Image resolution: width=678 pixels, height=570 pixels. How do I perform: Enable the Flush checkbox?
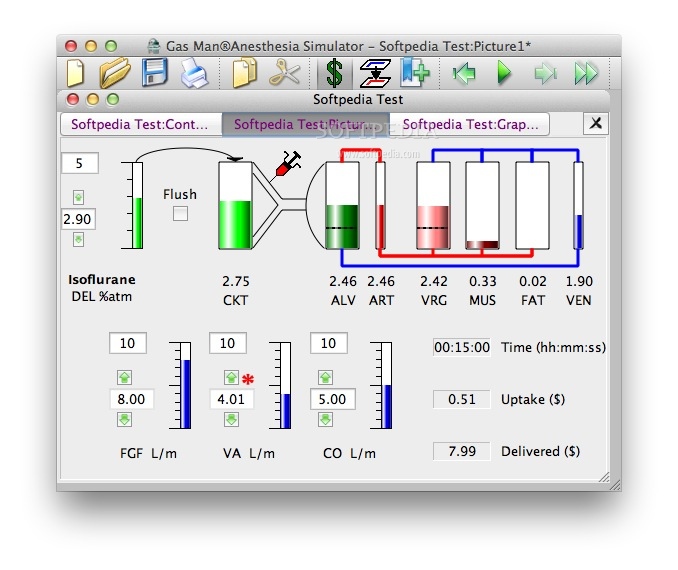(x=180, y=214)
